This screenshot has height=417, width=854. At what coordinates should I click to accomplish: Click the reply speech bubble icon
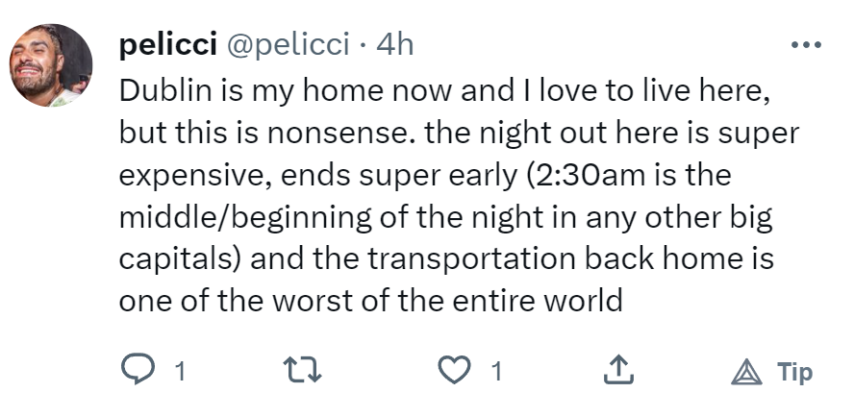(137, 371)
